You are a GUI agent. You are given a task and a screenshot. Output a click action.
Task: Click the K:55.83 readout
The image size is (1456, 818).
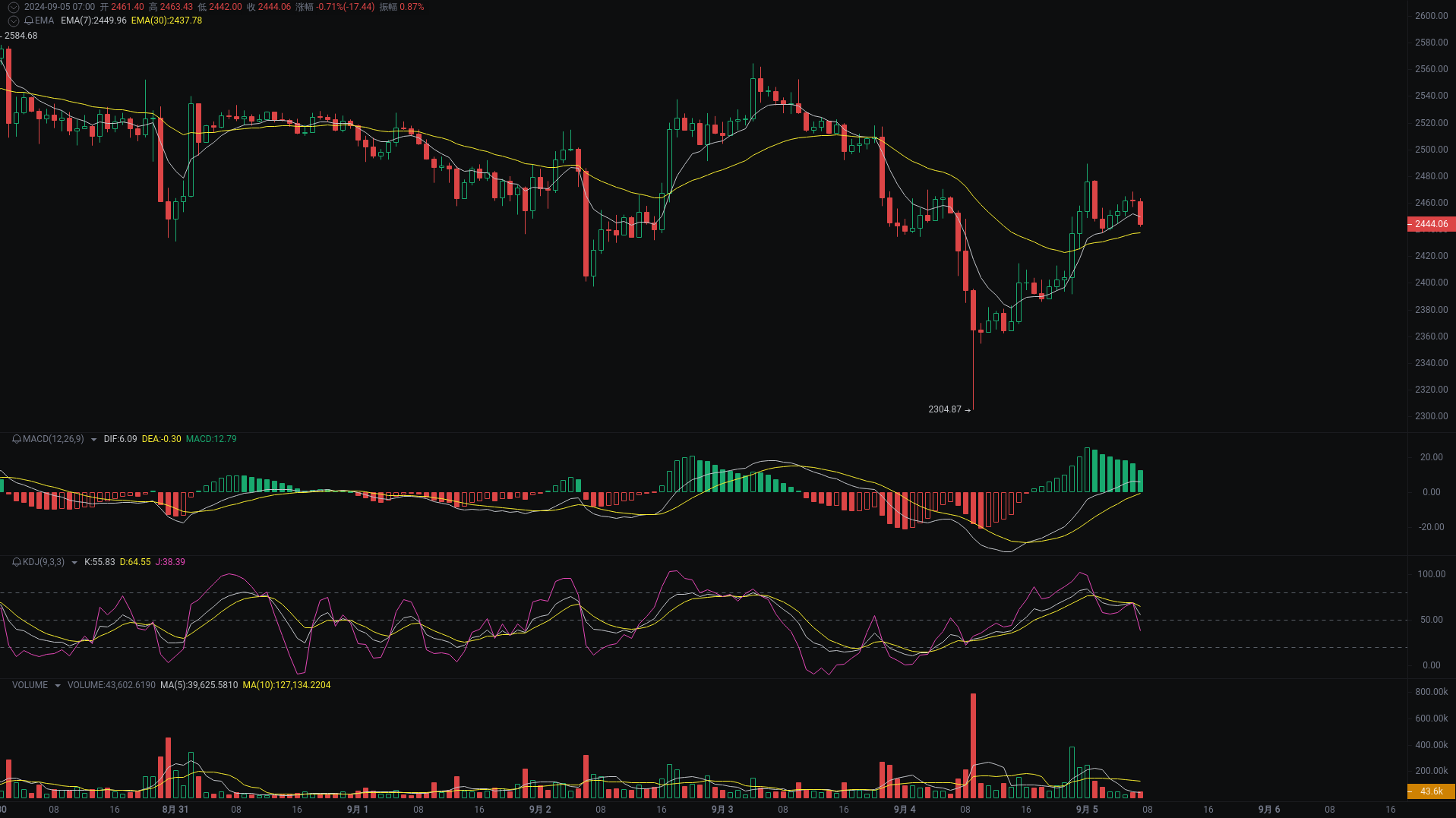(99, 562)
